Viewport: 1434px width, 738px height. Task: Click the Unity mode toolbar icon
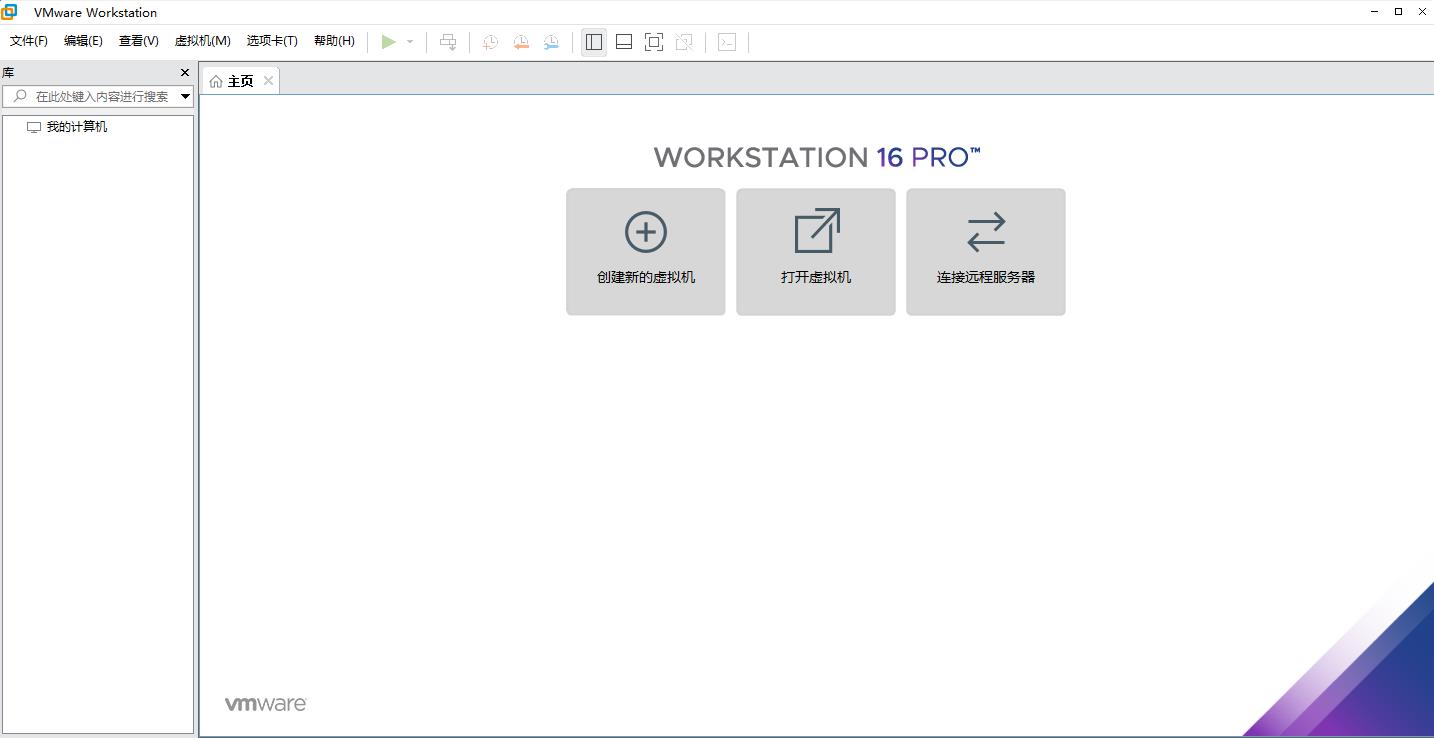[684, 41]
